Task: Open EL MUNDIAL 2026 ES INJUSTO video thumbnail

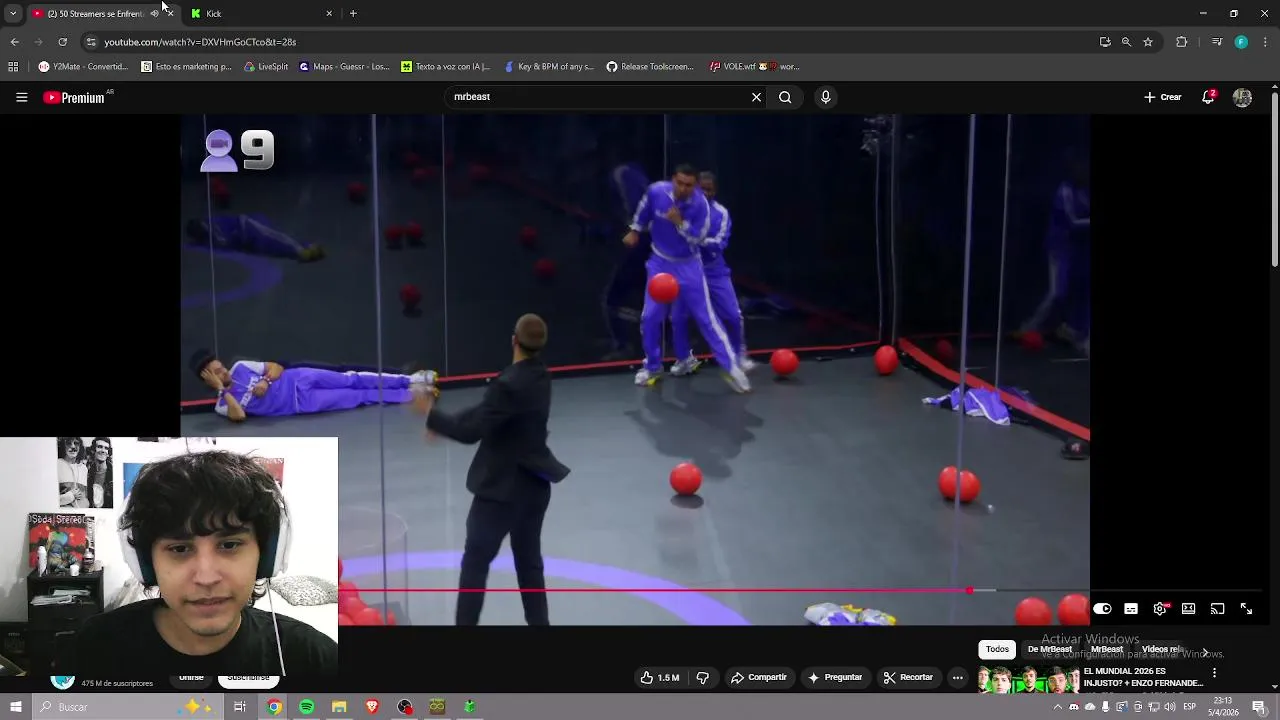Action: click(x=1028, y=679)
